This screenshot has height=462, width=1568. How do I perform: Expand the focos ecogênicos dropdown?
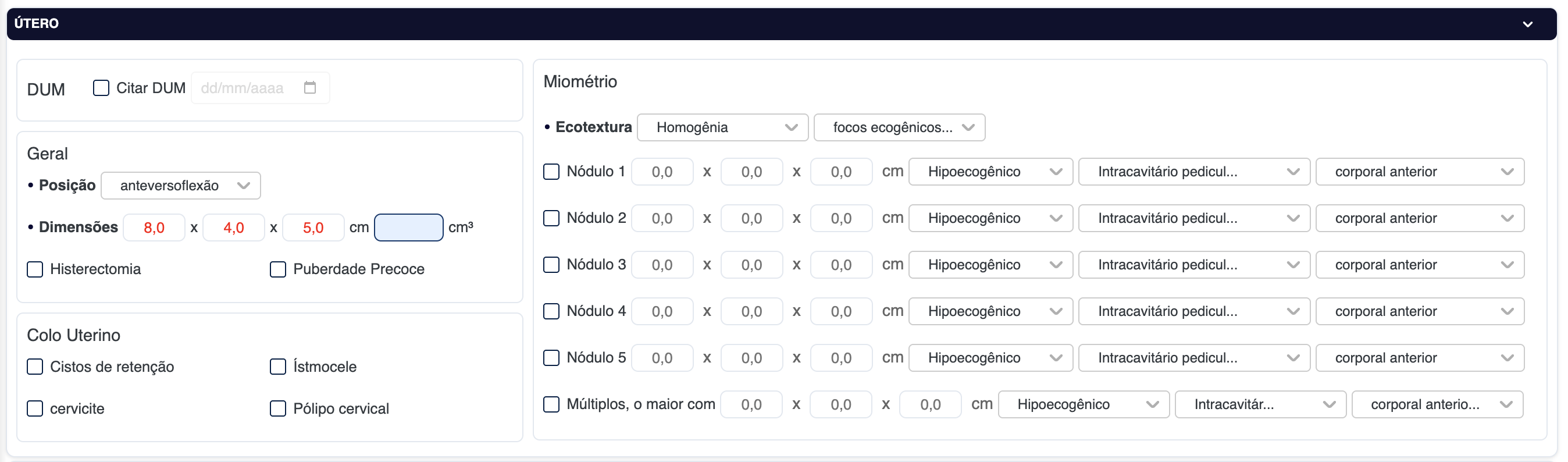coord(899,127)
